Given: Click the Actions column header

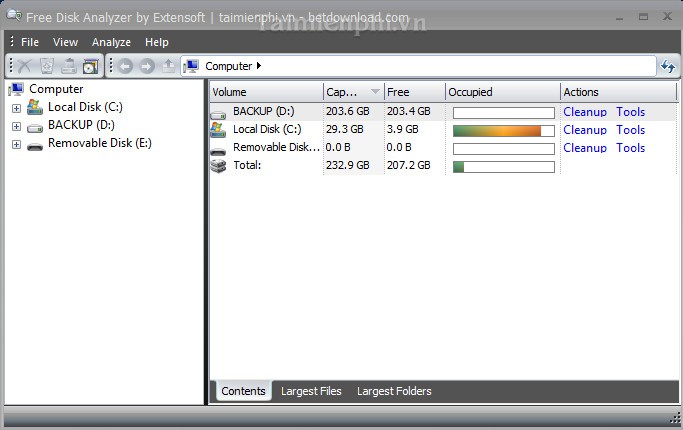Looking at the screenshot, I should 618,92.
